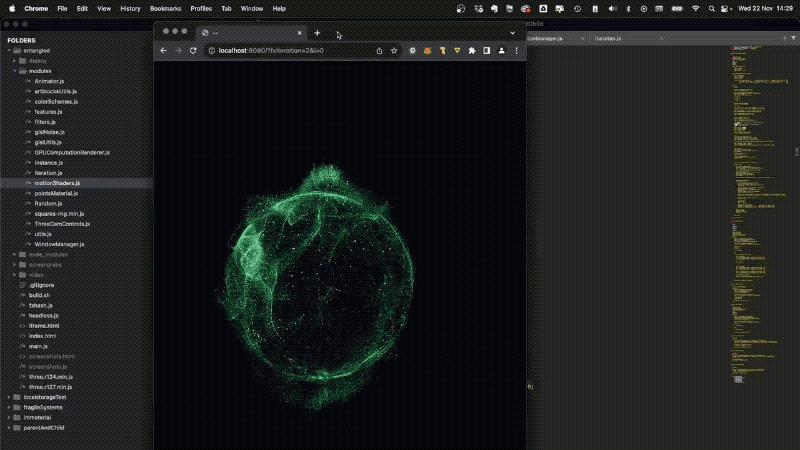Viewport: 800px width, 450px height.
Task: Switch to iteration.js editor tab
Action: tap(608, 38)
